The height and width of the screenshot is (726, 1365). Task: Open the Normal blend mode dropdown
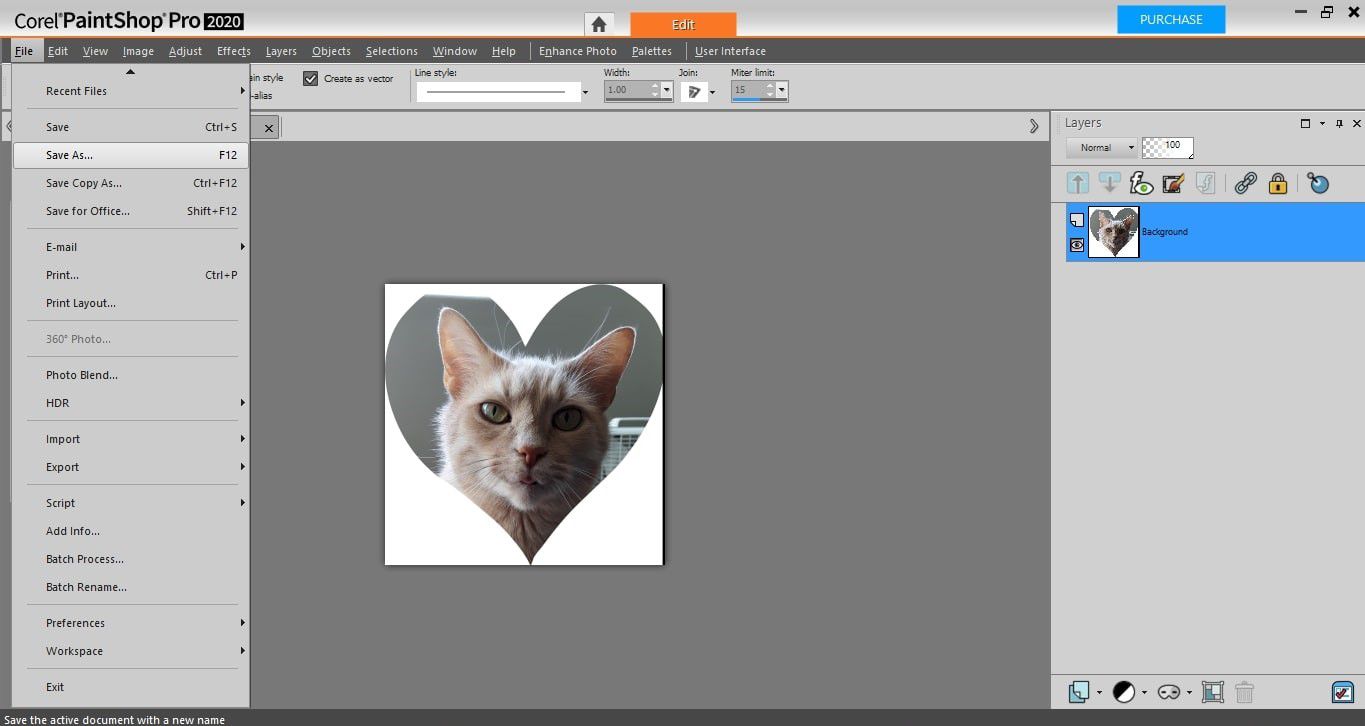(x=1101, y=147)
